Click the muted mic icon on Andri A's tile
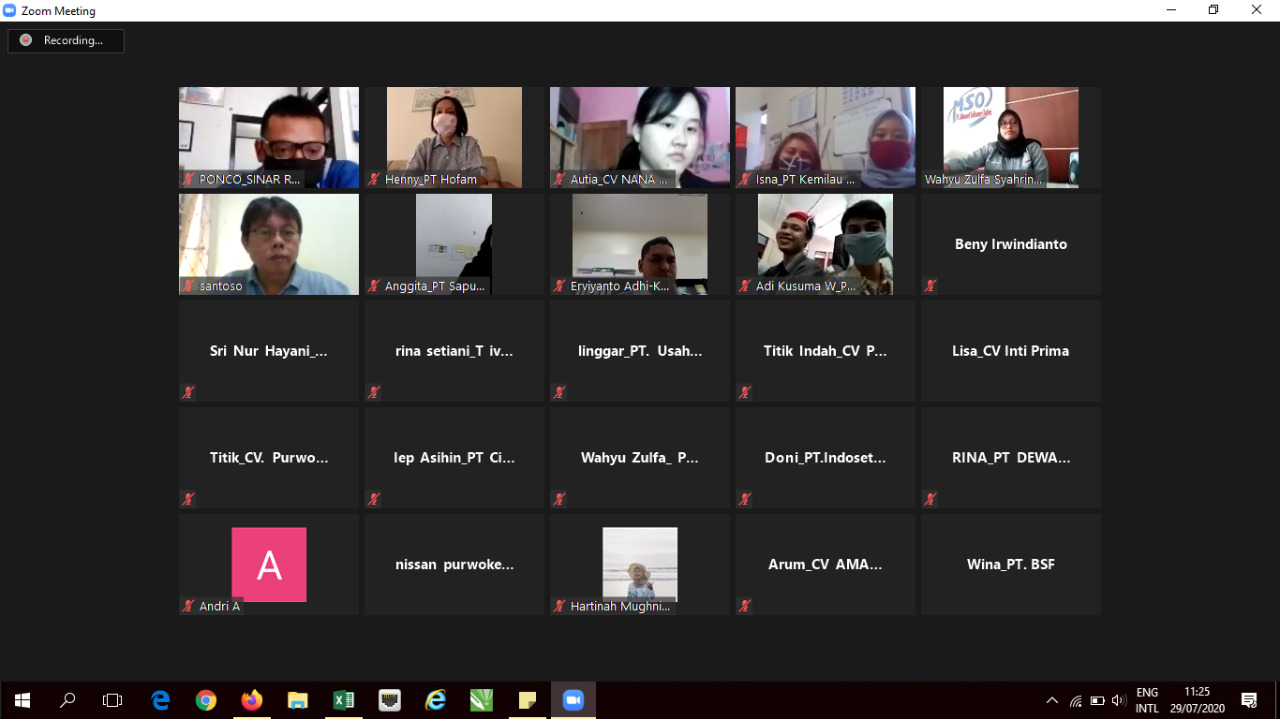The height and width of the screenshot is (719, 1280). click(x=188, y=606)
